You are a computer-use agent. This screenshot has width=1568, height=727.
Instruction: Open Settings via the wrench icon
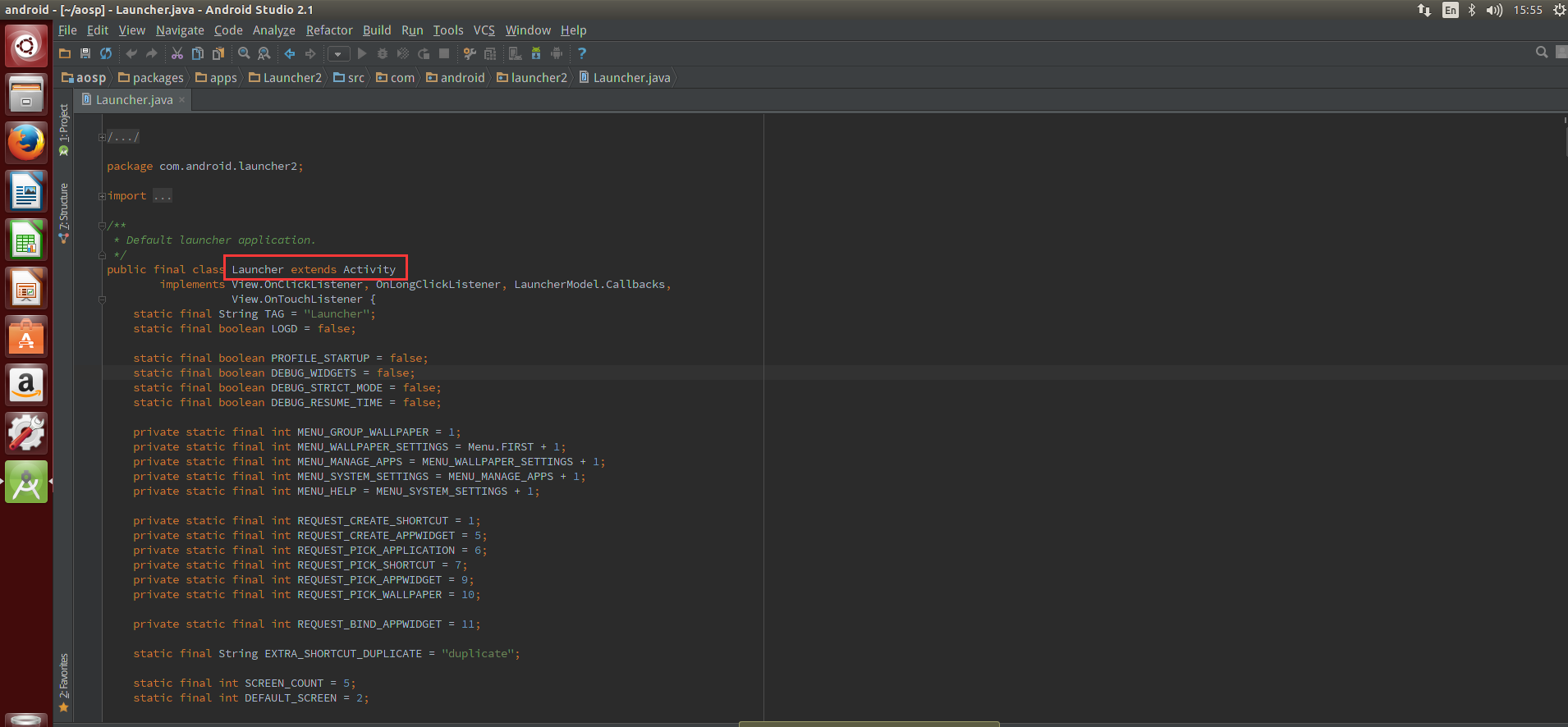(470, 53)
